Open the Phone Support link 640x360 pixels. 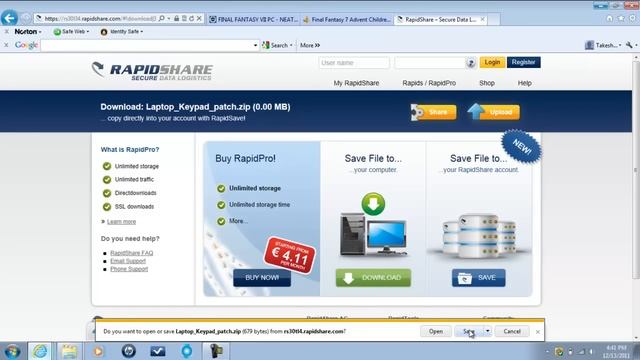[129, 269]
